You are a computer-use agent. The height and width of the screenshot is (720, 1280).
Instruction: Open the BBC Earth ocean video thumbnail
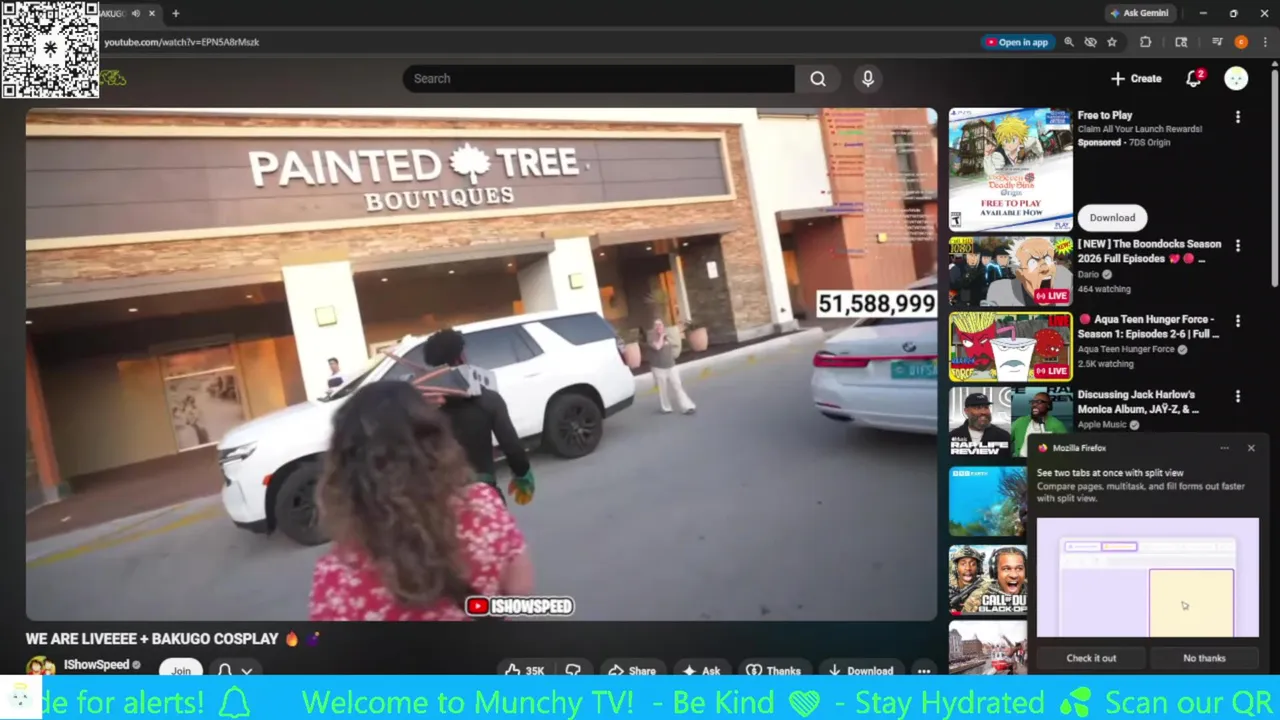click(x=988, y=501)
